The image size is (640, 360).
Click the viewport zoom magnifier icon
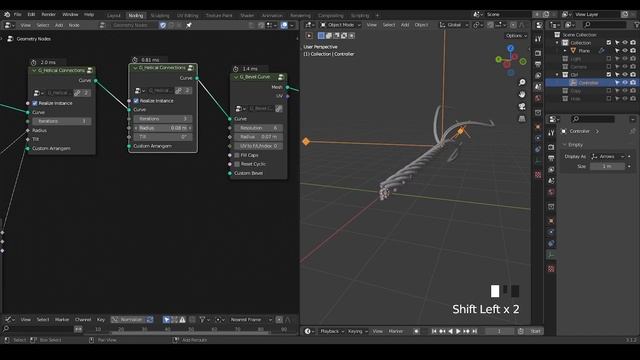tap(522, 82)
